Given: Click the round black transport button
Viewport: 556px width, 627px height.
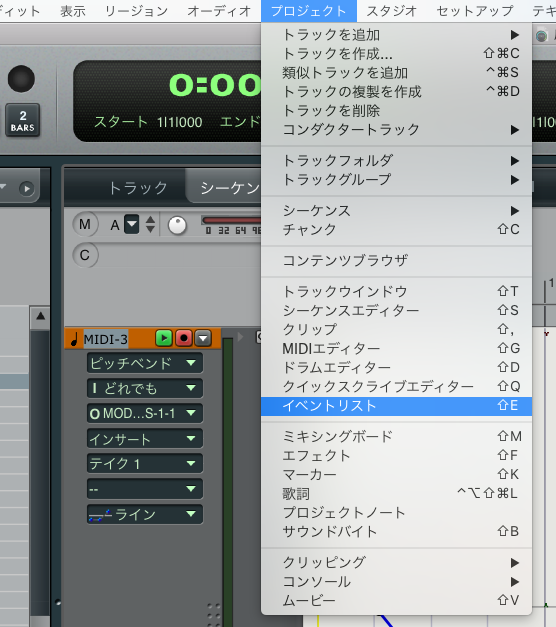Looking at the screenshot, I should pyautogui.click(x=21, y=79).
